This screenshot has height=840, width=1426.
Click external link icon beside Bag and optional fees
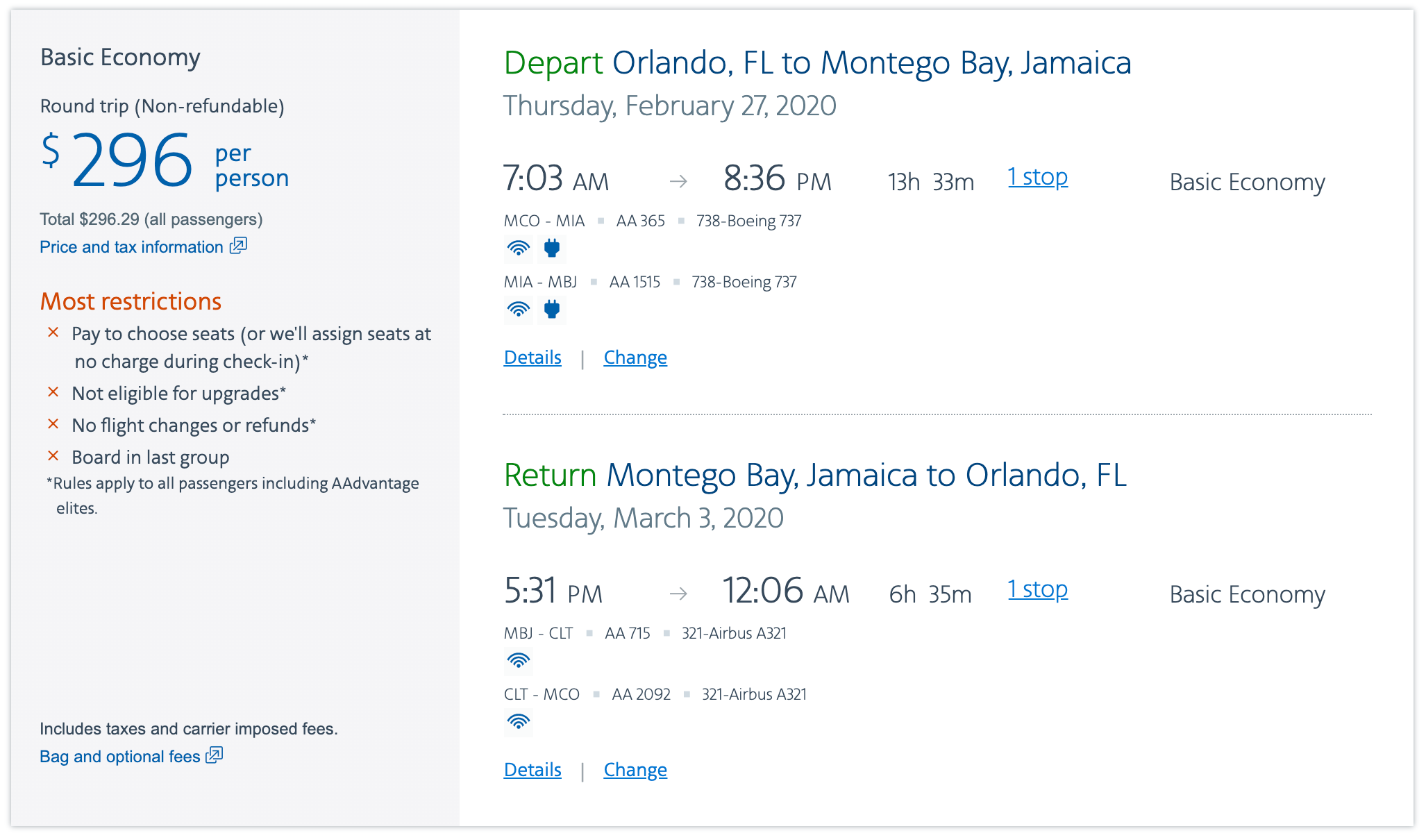pos(215,755)
